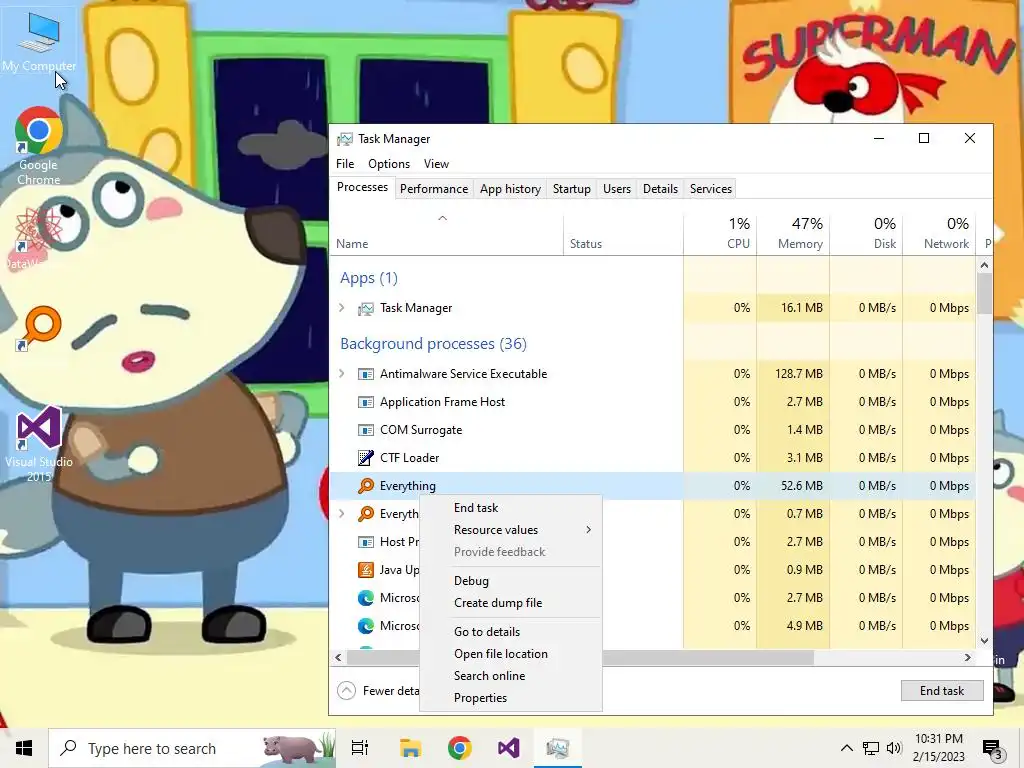Screen dimensions: 1024x768
Task: Switch to the Services tab
Action: click(x=711, y=189)
